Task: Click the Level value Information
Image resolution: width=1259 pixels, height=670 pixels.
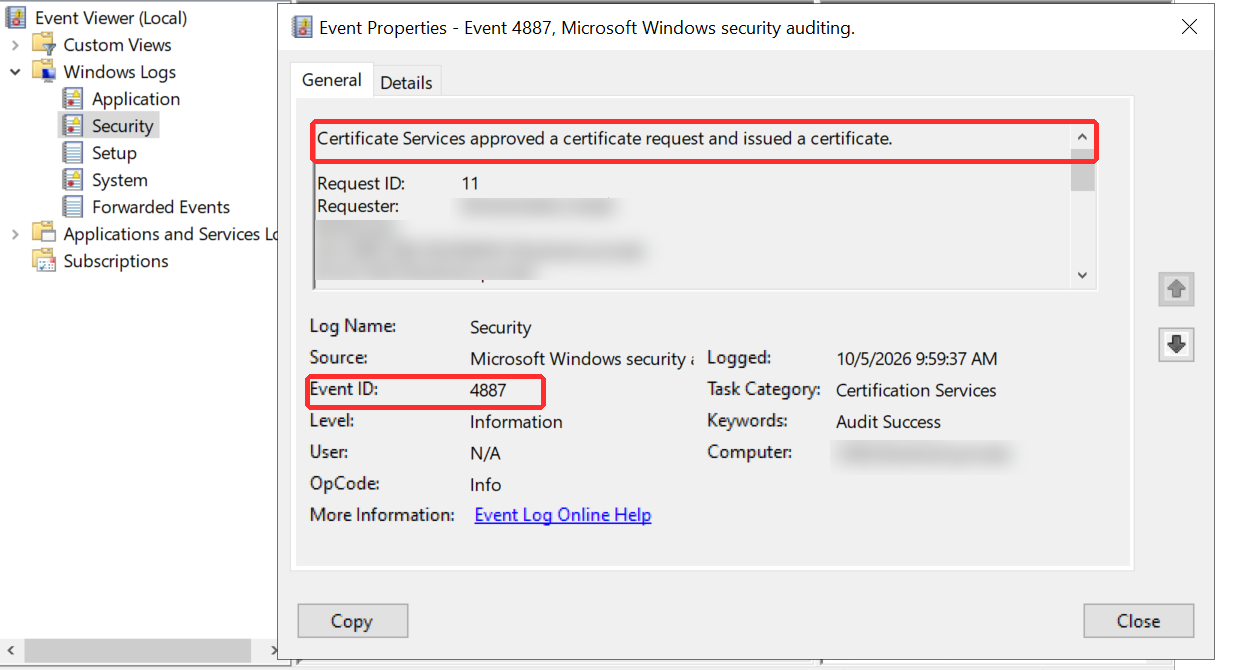Action: pyautogui.click(x=516, y=422)
